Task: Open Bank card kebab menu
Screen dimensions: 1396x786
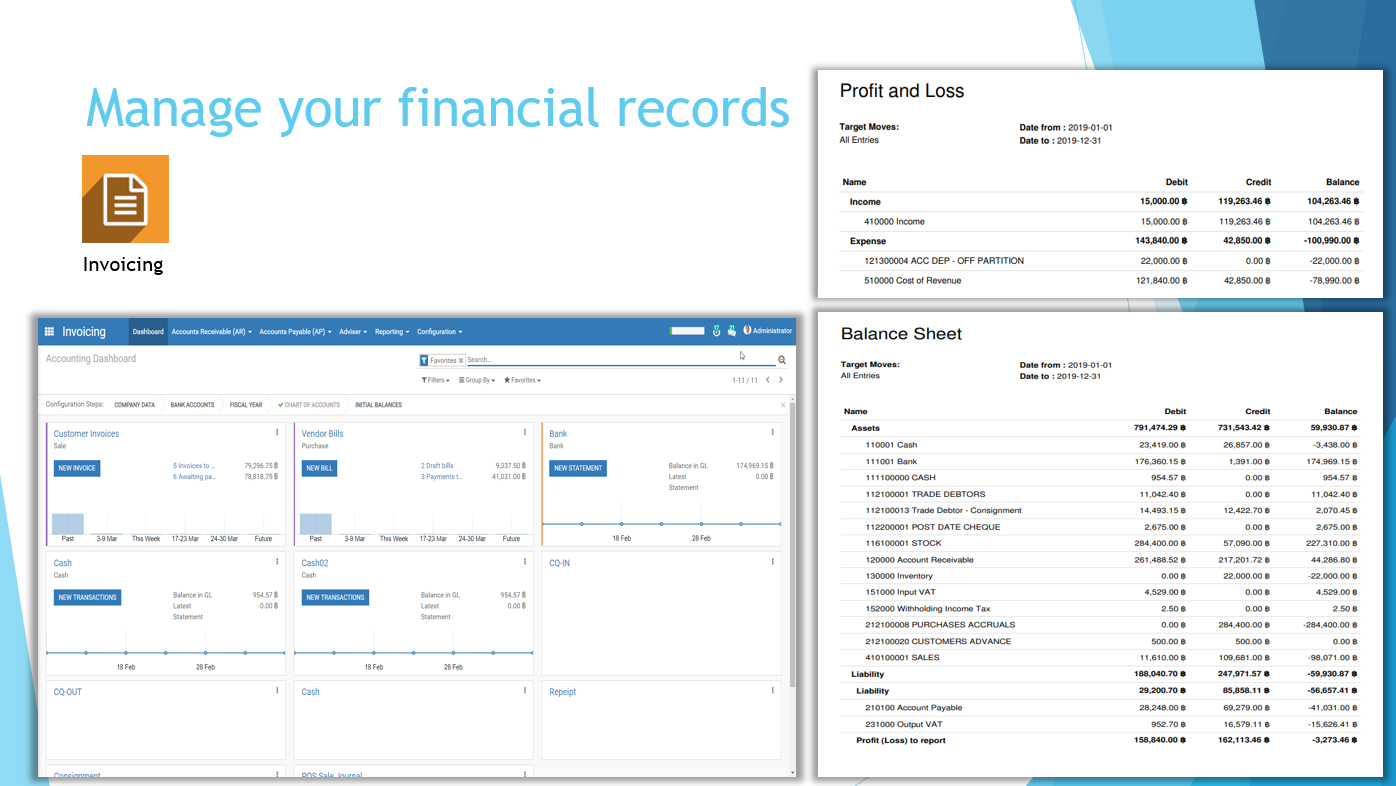Action: [773, 433]
